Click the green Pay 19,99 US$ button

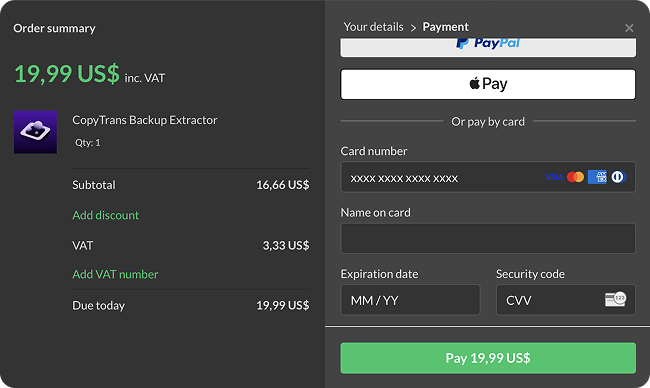pyautogui.click(x=488, y=358)
